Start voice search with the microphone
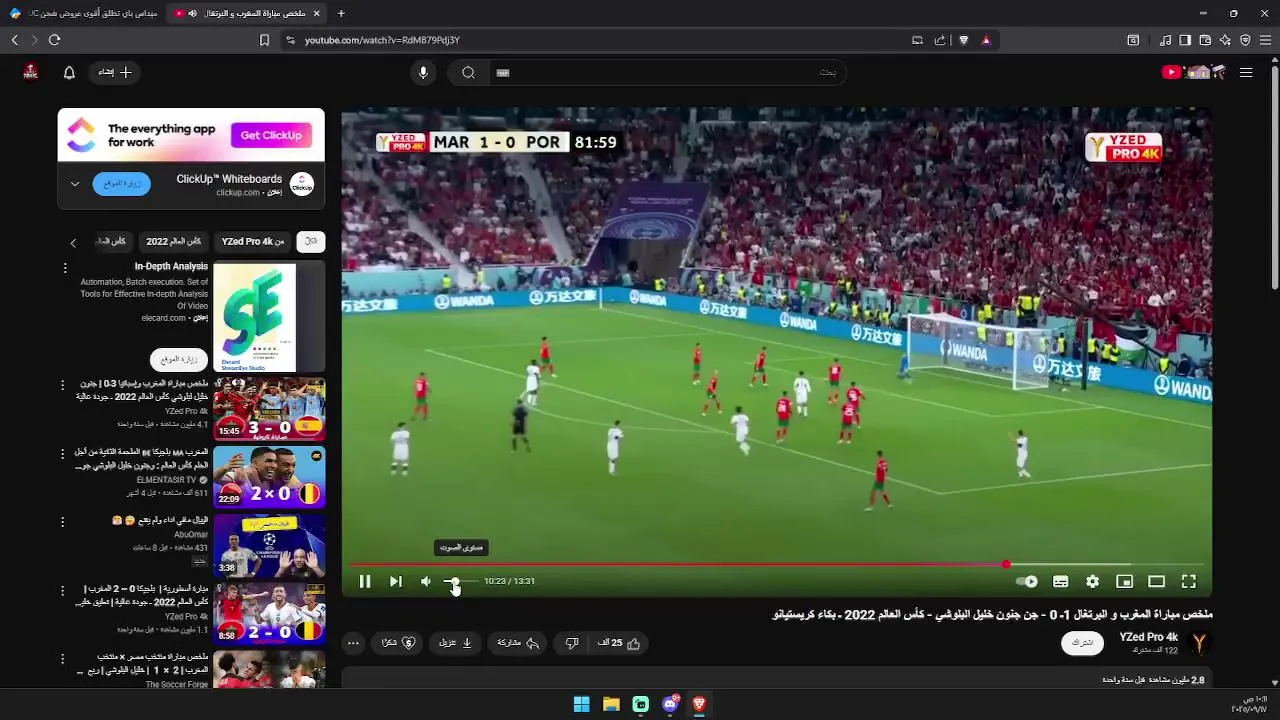The image size is (1280, 720). pyautogui.click(x=423, y=72)
